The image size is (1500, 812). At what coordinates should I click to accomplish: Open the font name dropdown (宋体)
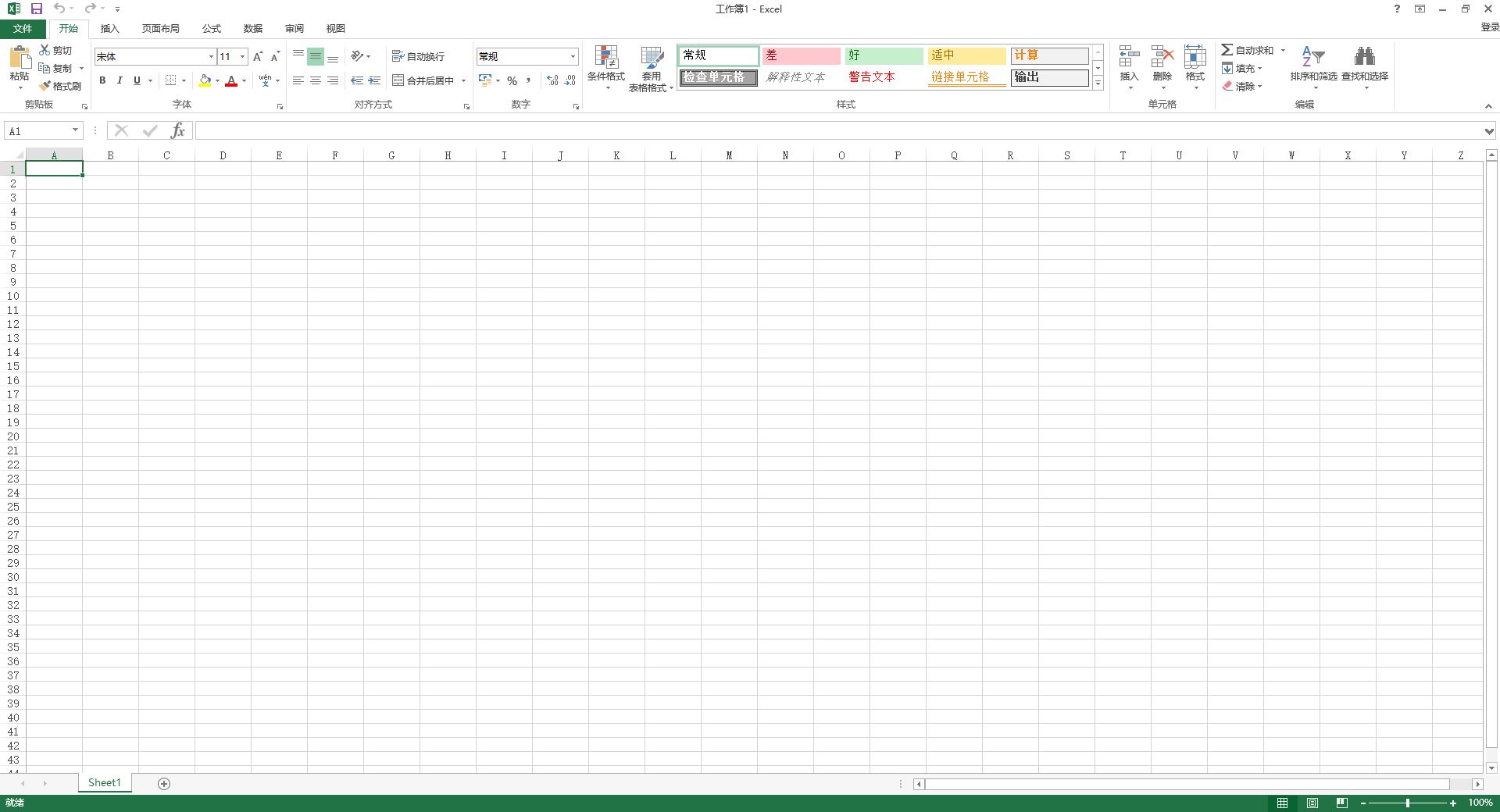coord(211,56)
